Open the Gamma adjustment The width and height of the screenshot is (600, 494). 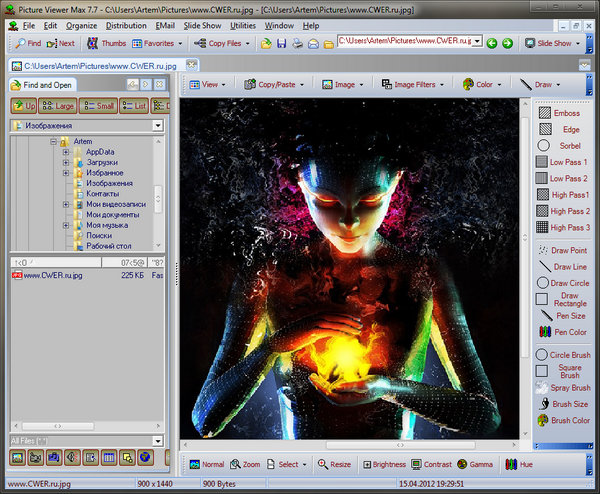[x=475, y=465]
